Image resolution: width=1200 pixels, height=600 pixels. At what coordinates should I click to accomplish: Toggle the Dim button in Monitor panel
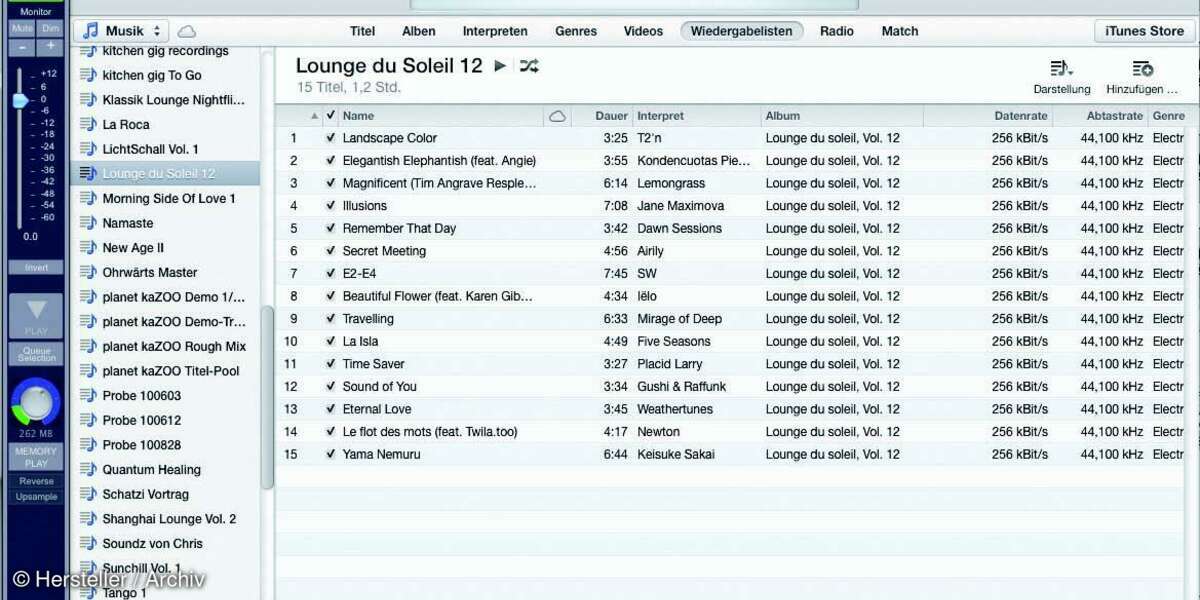tap(50, 28)
